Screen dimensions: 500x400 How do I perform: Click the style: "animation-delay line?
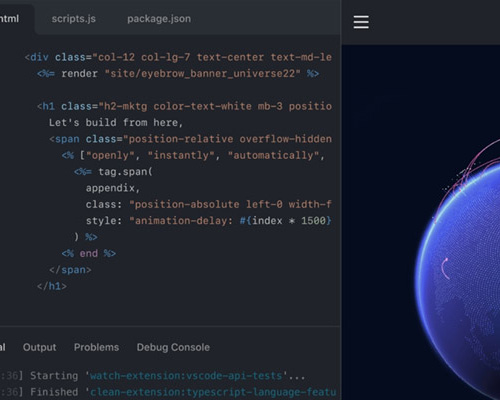click(x=209, y=221)
